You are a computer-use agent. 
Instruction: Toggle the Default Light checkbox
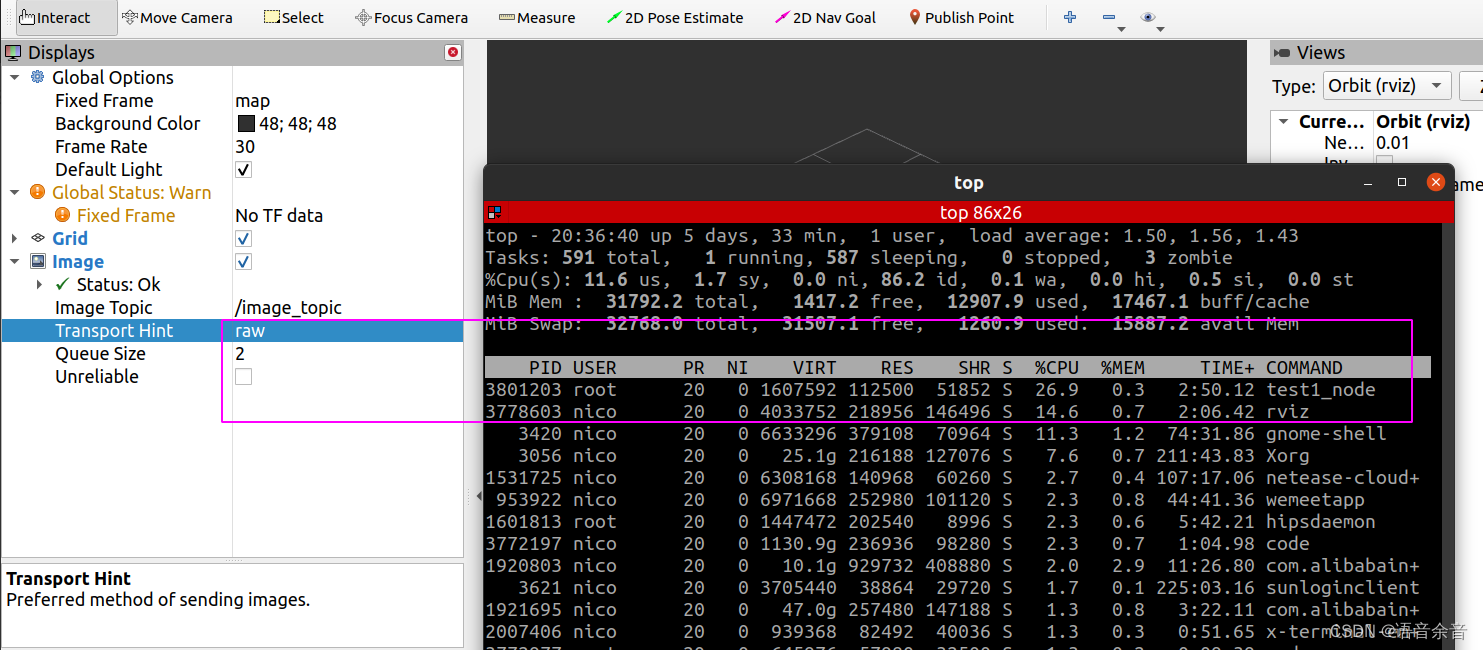[x=243, y=169]
